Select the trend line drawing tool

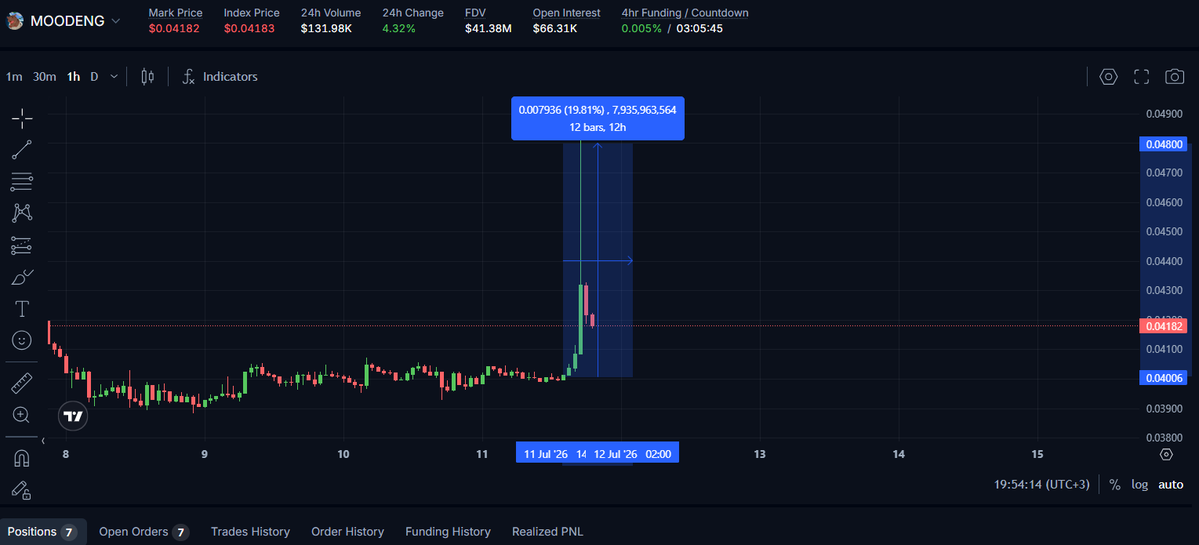coord(22,149)
